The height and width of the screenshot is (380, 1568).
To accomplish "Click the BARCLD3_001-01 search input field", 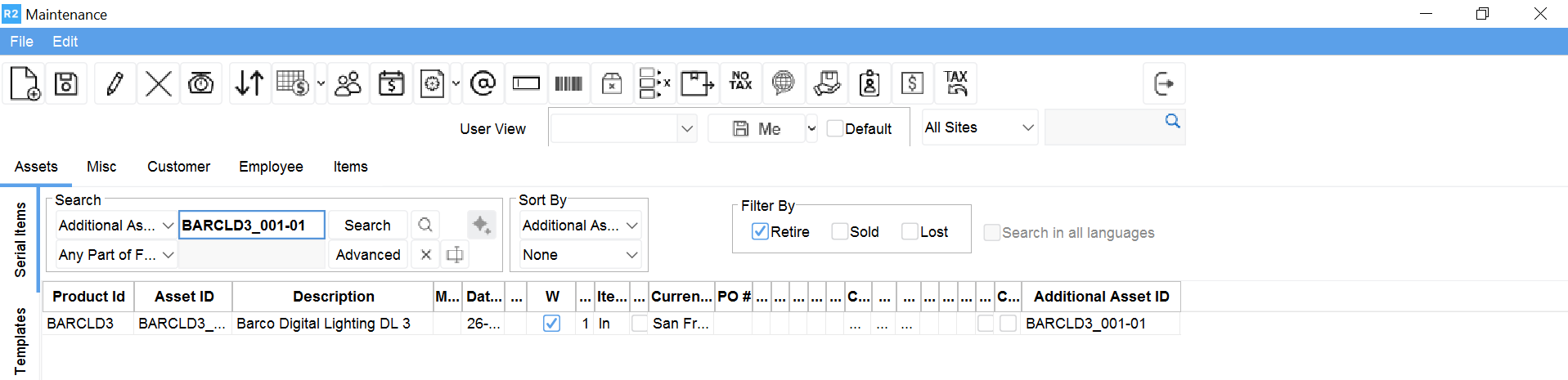I will [x=251, y=226].
